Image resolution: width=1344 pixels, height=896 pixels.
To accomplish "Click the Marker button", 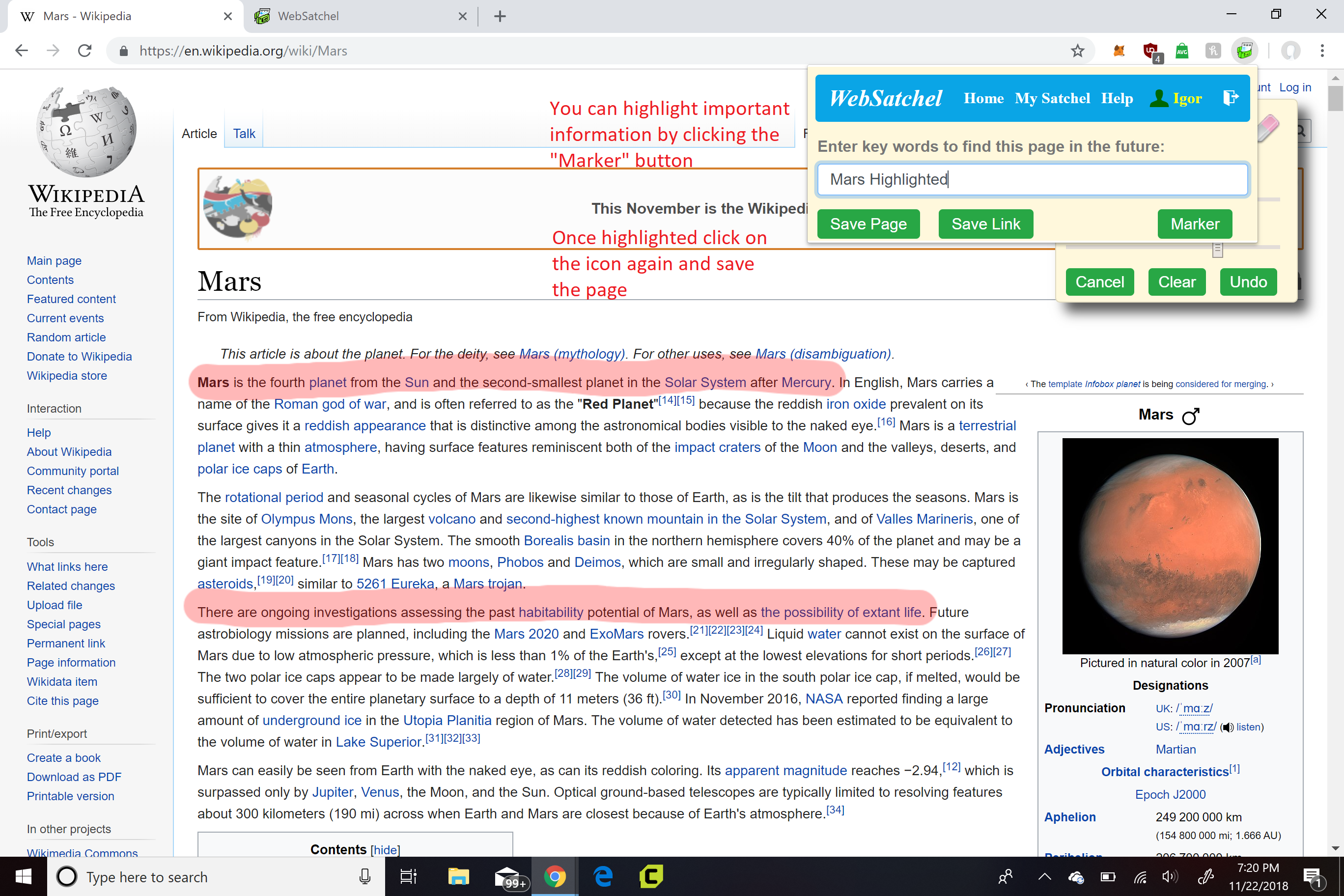I will pos(1194,224).
